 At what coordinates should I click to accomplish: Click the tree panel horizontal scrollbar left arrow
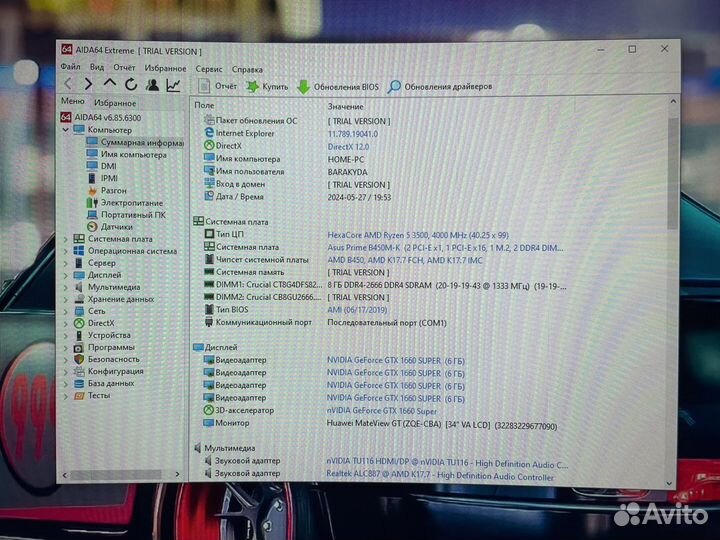[64, 475]
